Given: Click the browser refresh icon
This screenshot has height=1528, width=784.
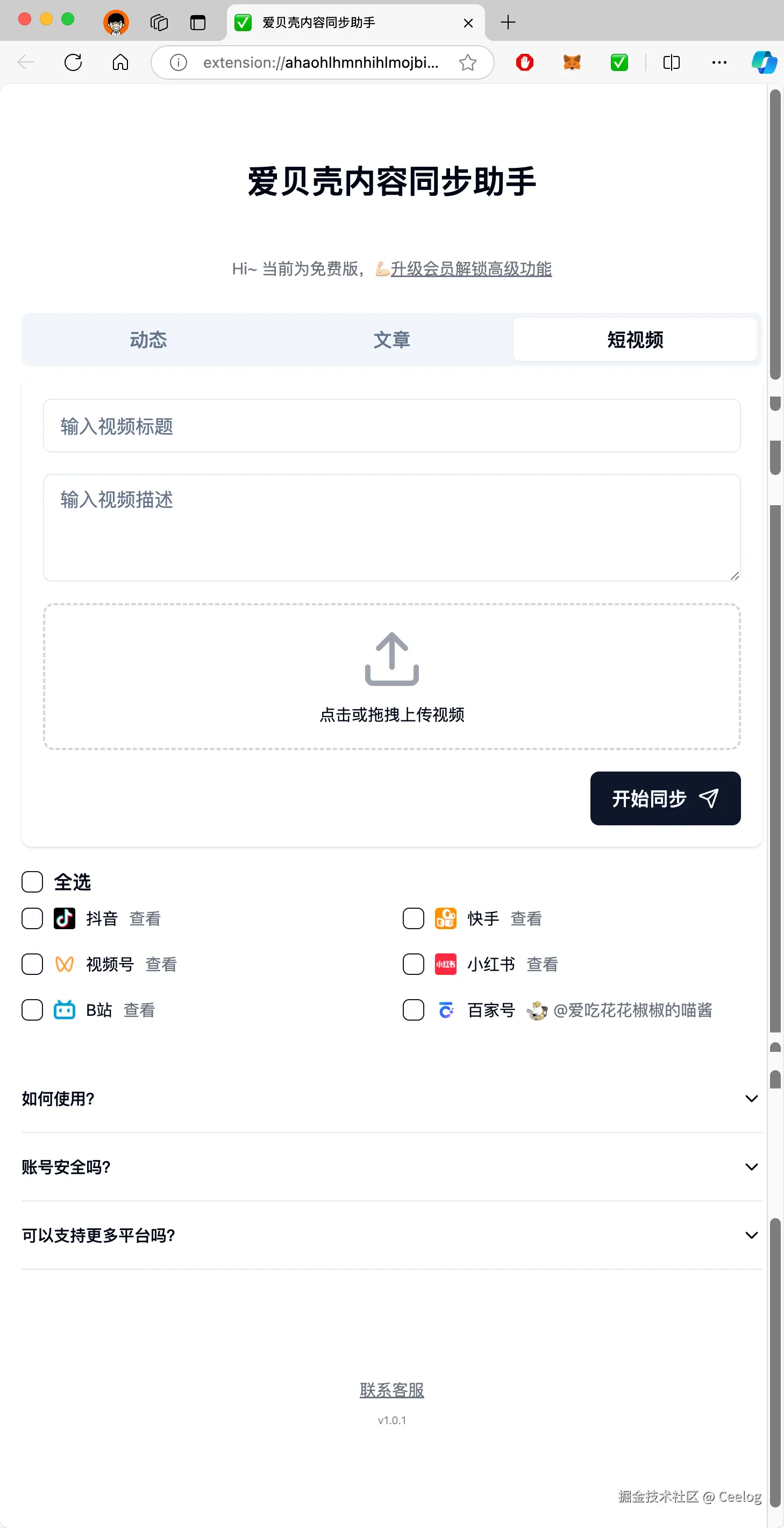Looking at the screenshot, I should [x=73, y=62].
